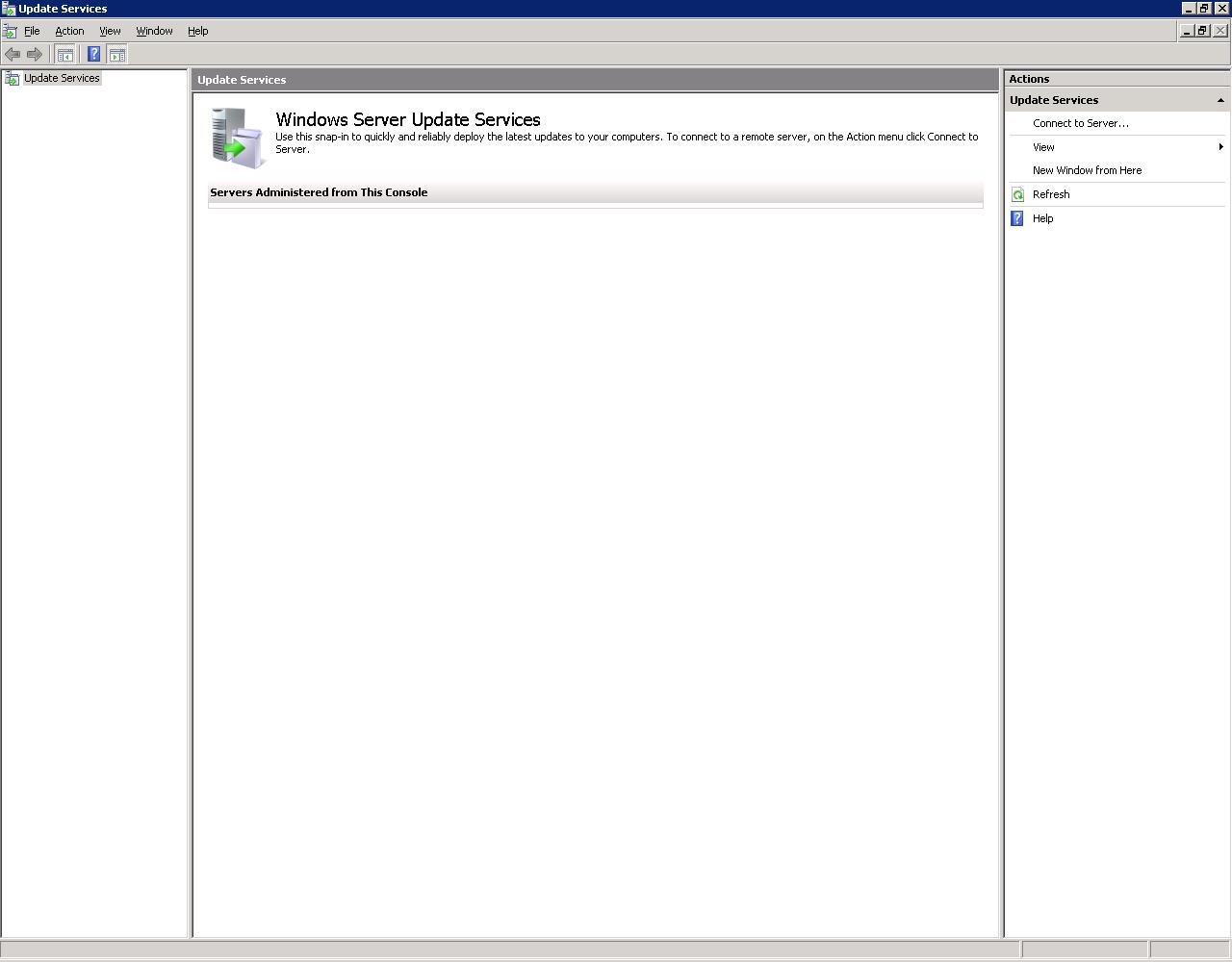This screenshot has height=962, width=1232.
Task: Toggle the Show/Hide Action Pane toolbar icon
Action: tap(117, 55)
